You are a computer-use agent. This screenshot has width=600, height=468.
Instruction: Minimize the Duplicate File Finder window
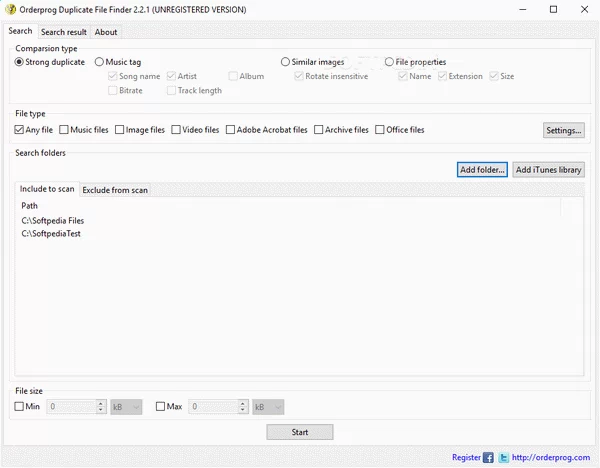[x=523, y=10]
